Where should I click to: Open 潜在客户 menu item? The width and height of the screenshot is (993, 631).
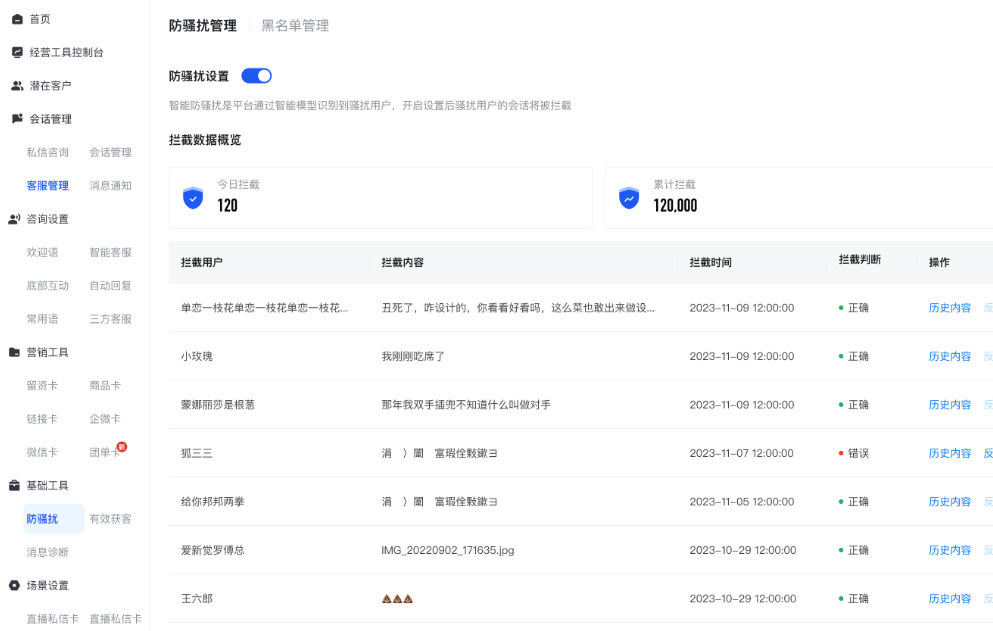[50, 86]
